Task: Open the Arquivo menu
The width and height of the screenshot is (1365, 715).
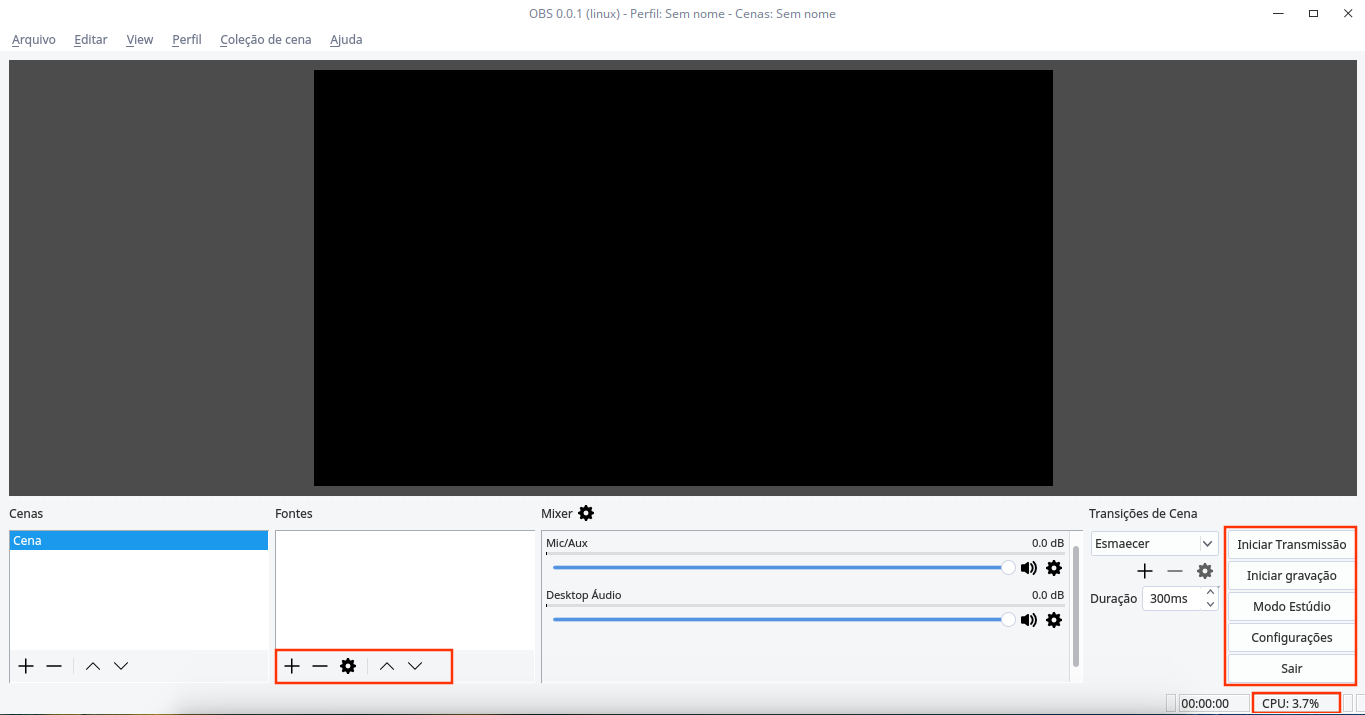Action: point(34,40)
